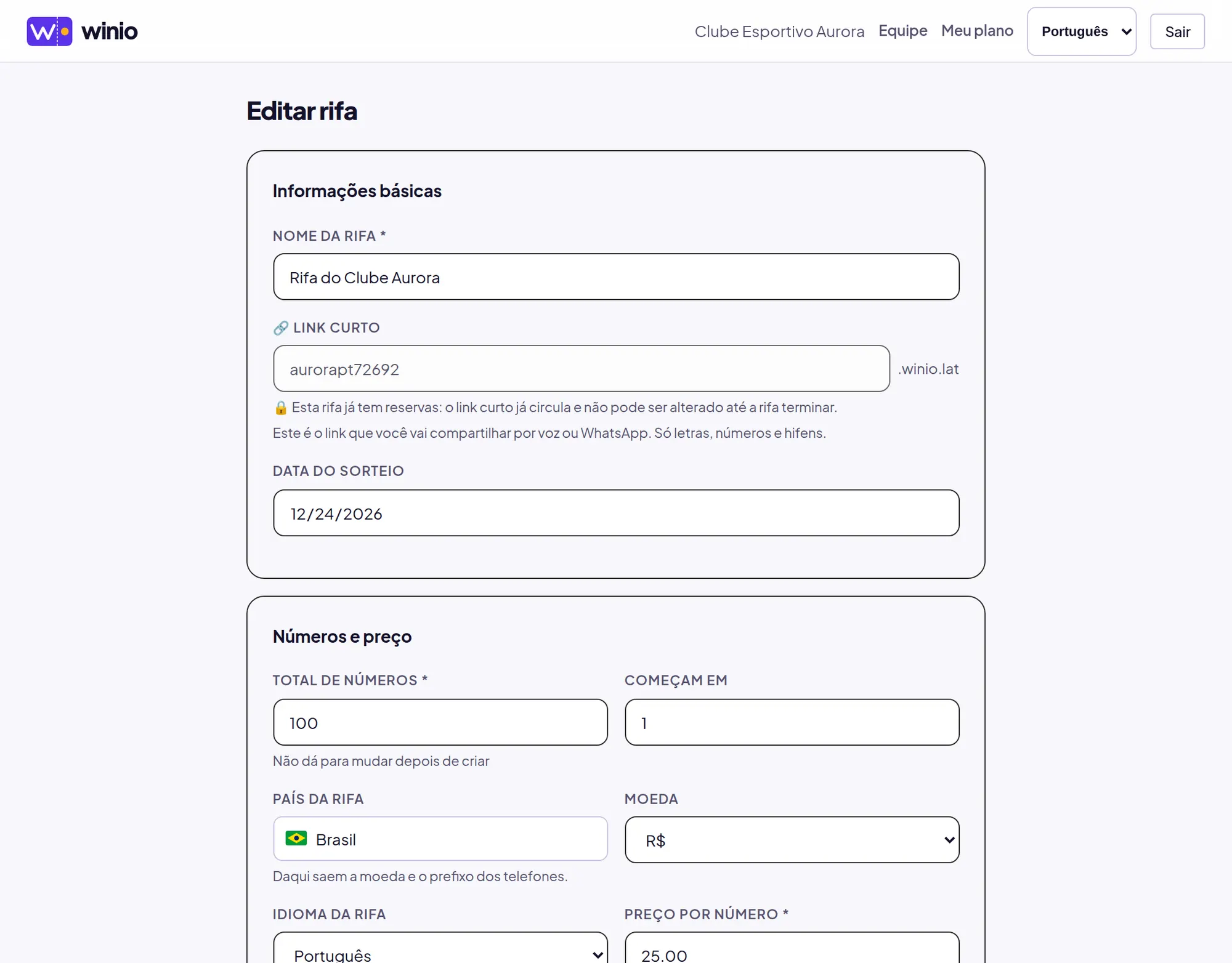
Task: Click the Brazil flag icon
Action: click(296, 839)
